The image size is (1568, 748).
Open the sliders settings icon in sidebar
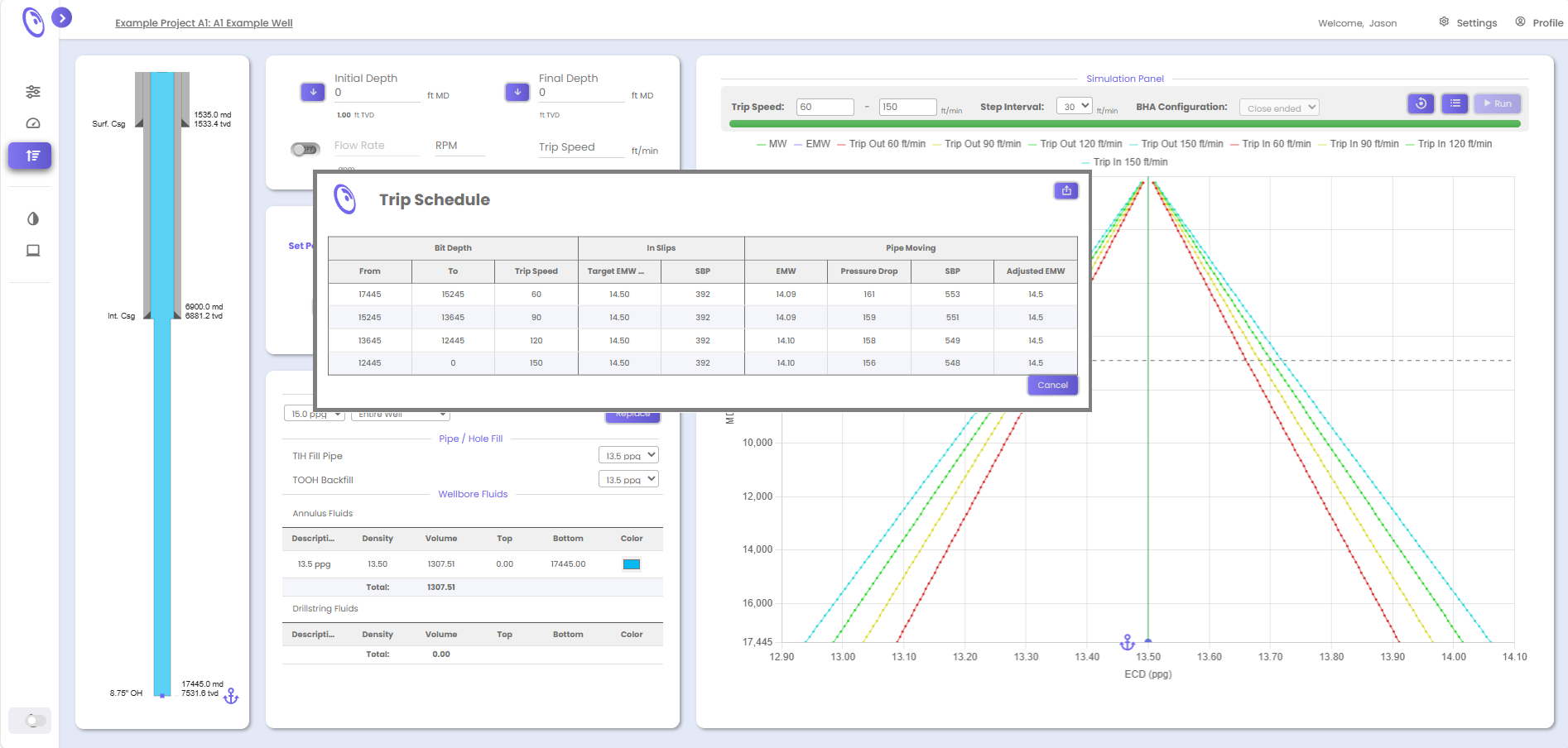(33, 92)
